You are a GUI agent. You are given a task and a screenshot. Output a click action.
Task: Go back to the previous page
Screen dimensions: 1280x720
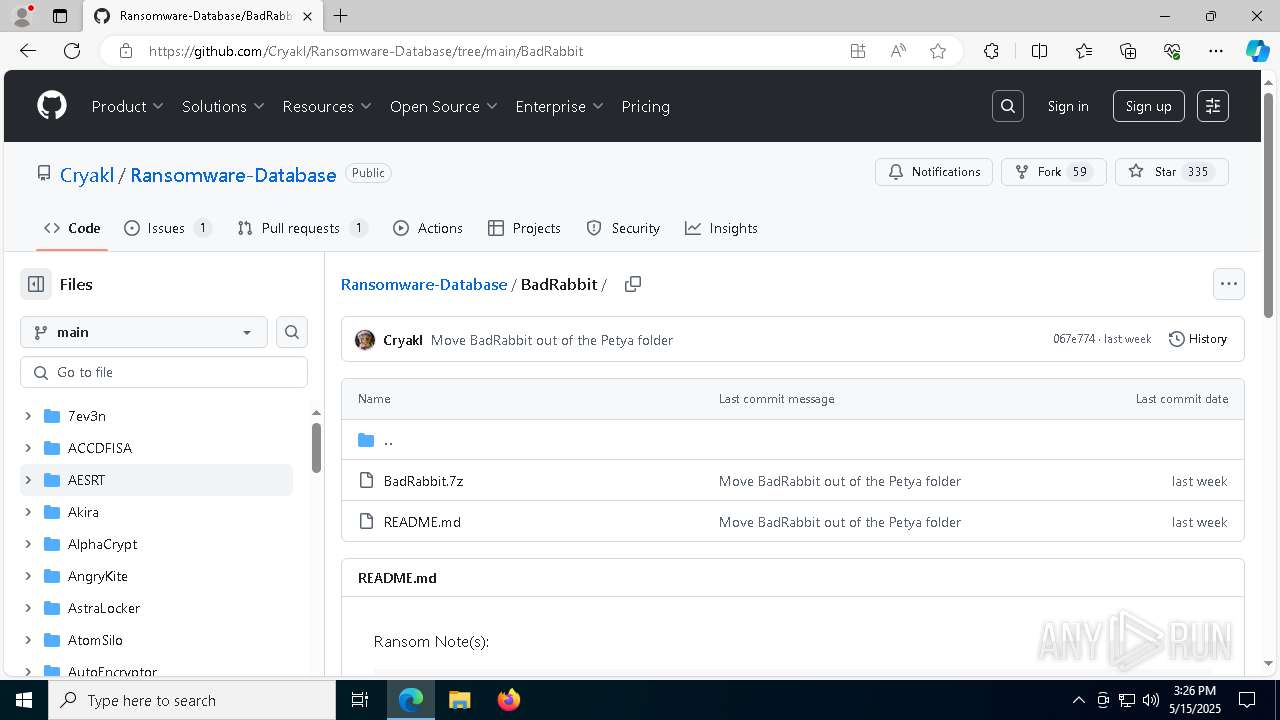[28, 51]
